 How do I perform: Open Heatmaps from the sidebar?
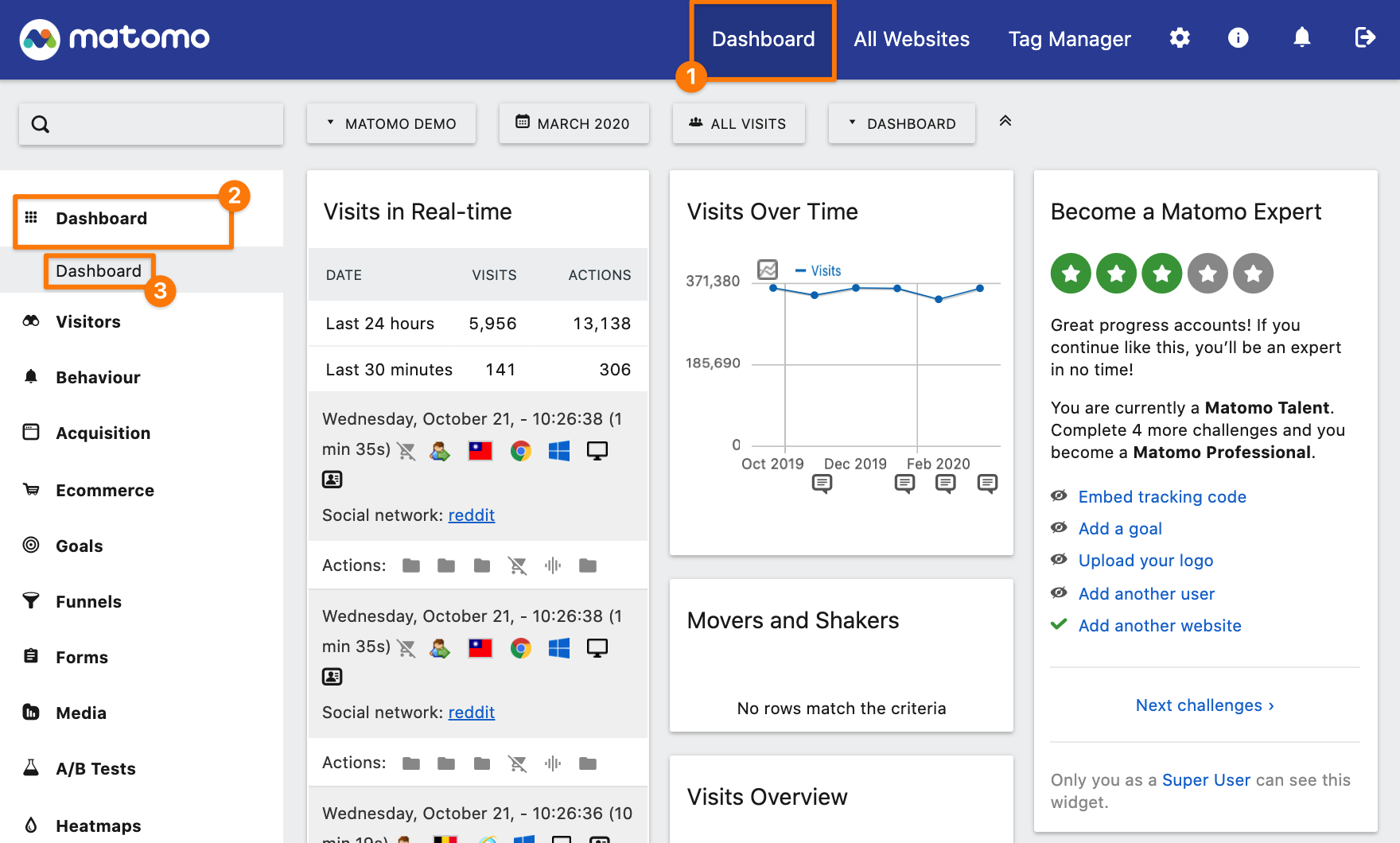tap(98, 826)
